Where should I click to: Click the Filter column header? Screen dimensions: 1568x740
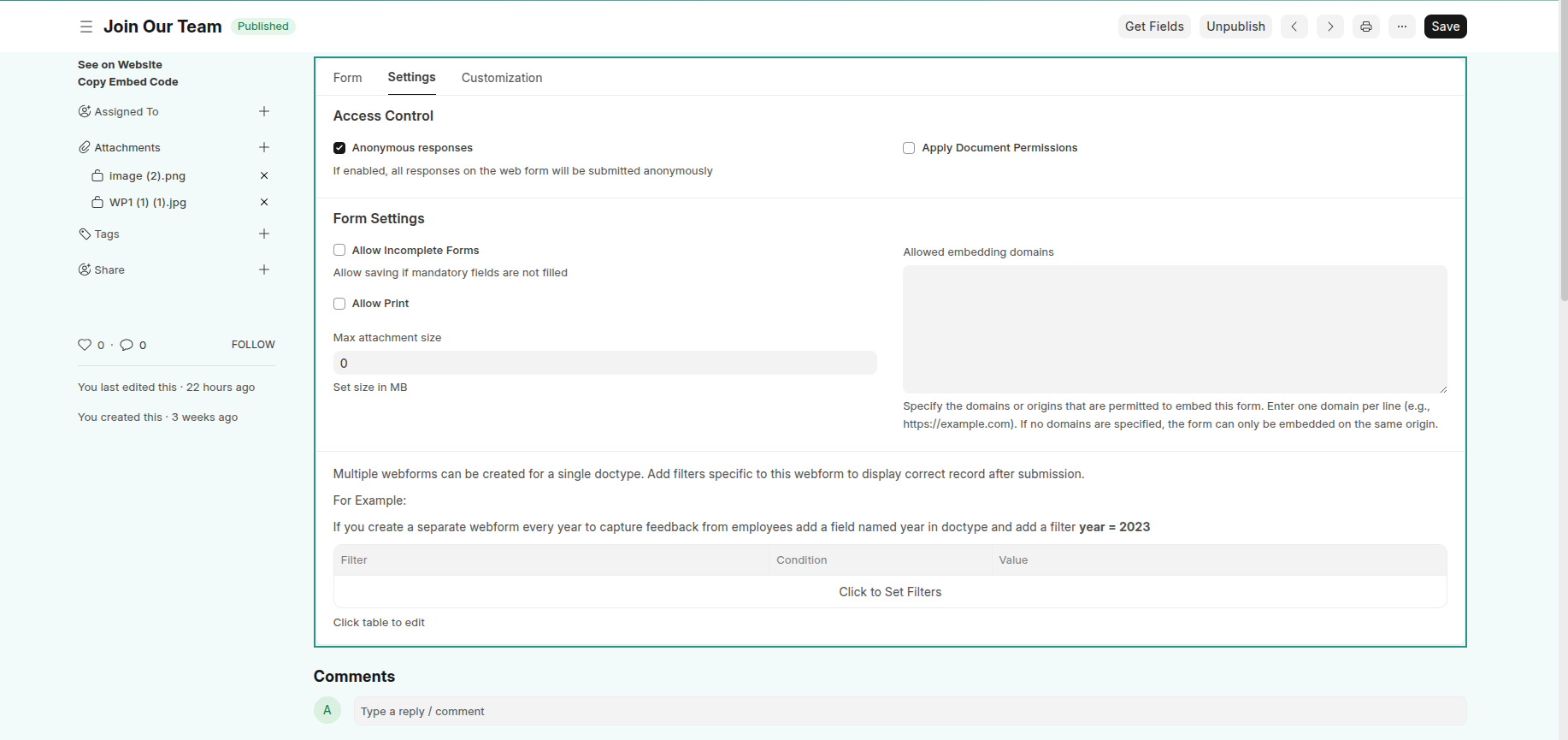[551, 560]
